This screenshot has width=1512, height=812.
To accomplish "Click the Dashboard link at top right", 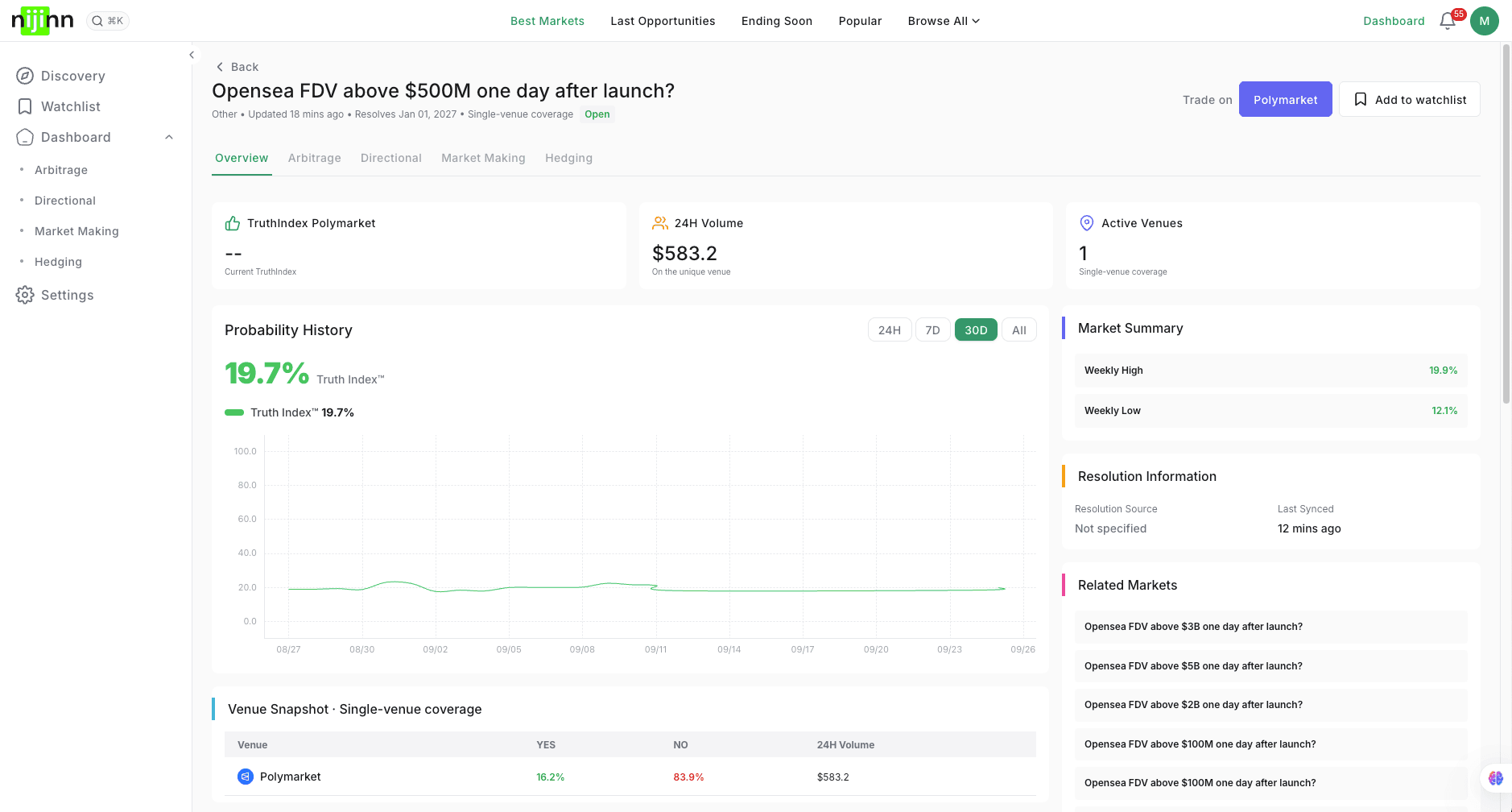I will (1394, 21).
